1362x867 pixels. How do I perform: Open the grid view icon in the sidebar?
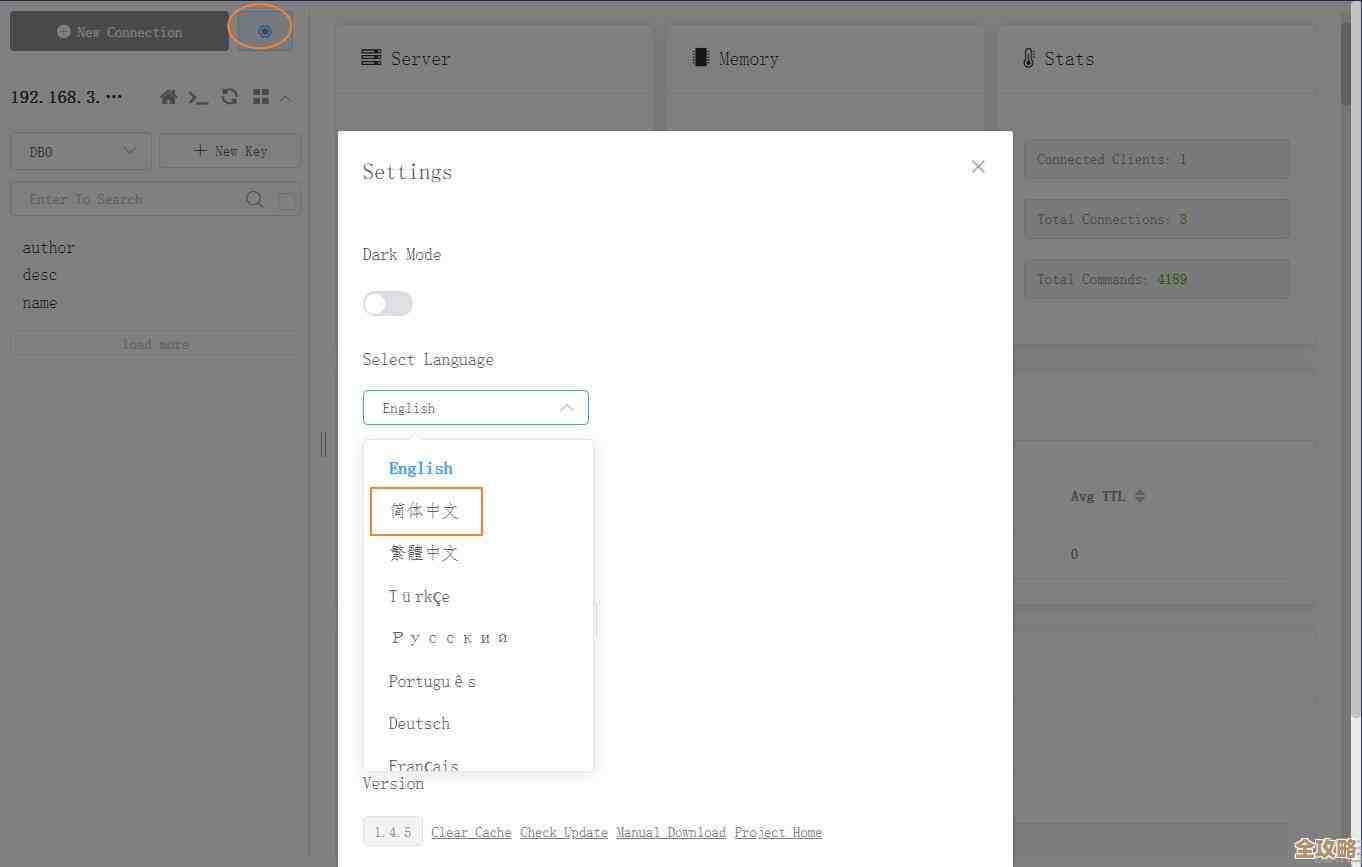click(261, 97)
